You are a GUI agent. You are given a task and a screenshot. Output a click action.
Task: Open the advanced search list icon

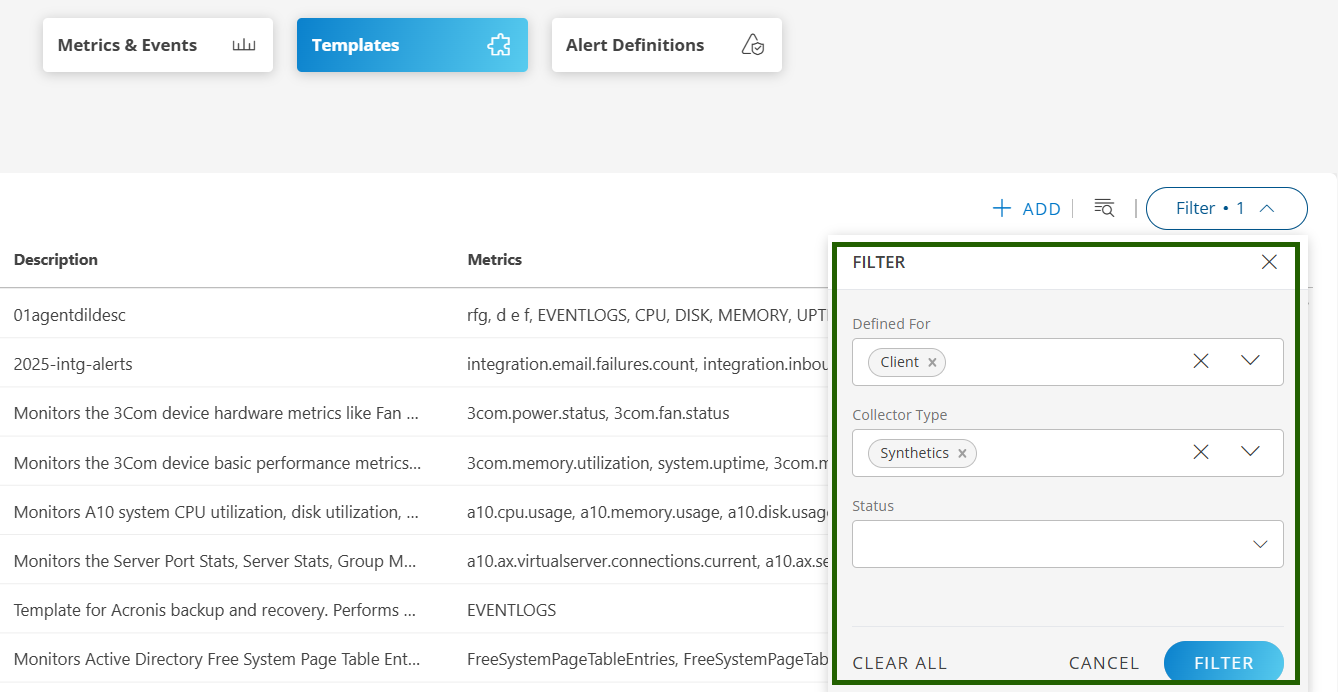point(1104,208)
